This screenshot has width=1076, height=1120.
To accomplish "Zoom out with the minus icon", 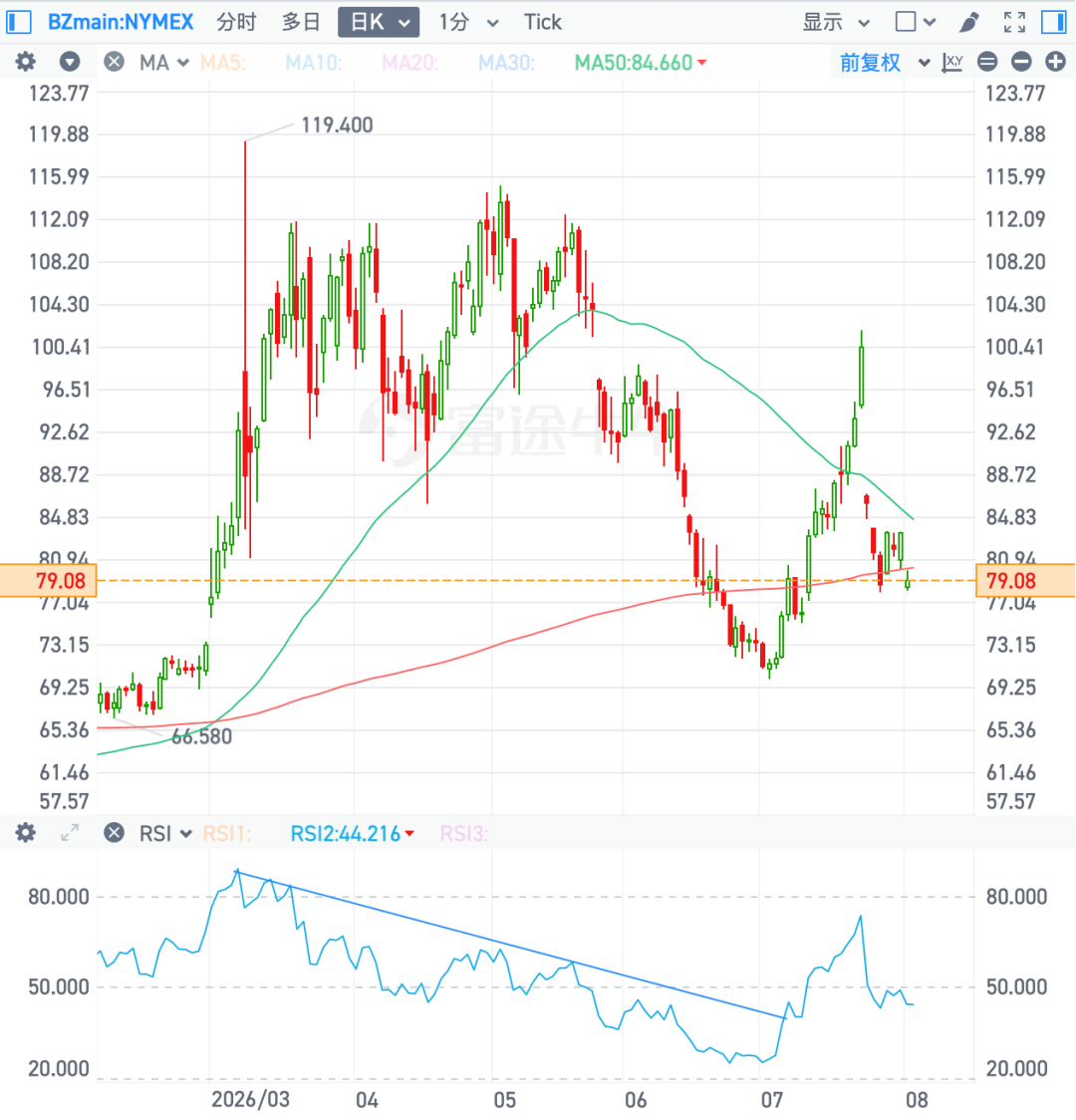I will click(1022, 62).
